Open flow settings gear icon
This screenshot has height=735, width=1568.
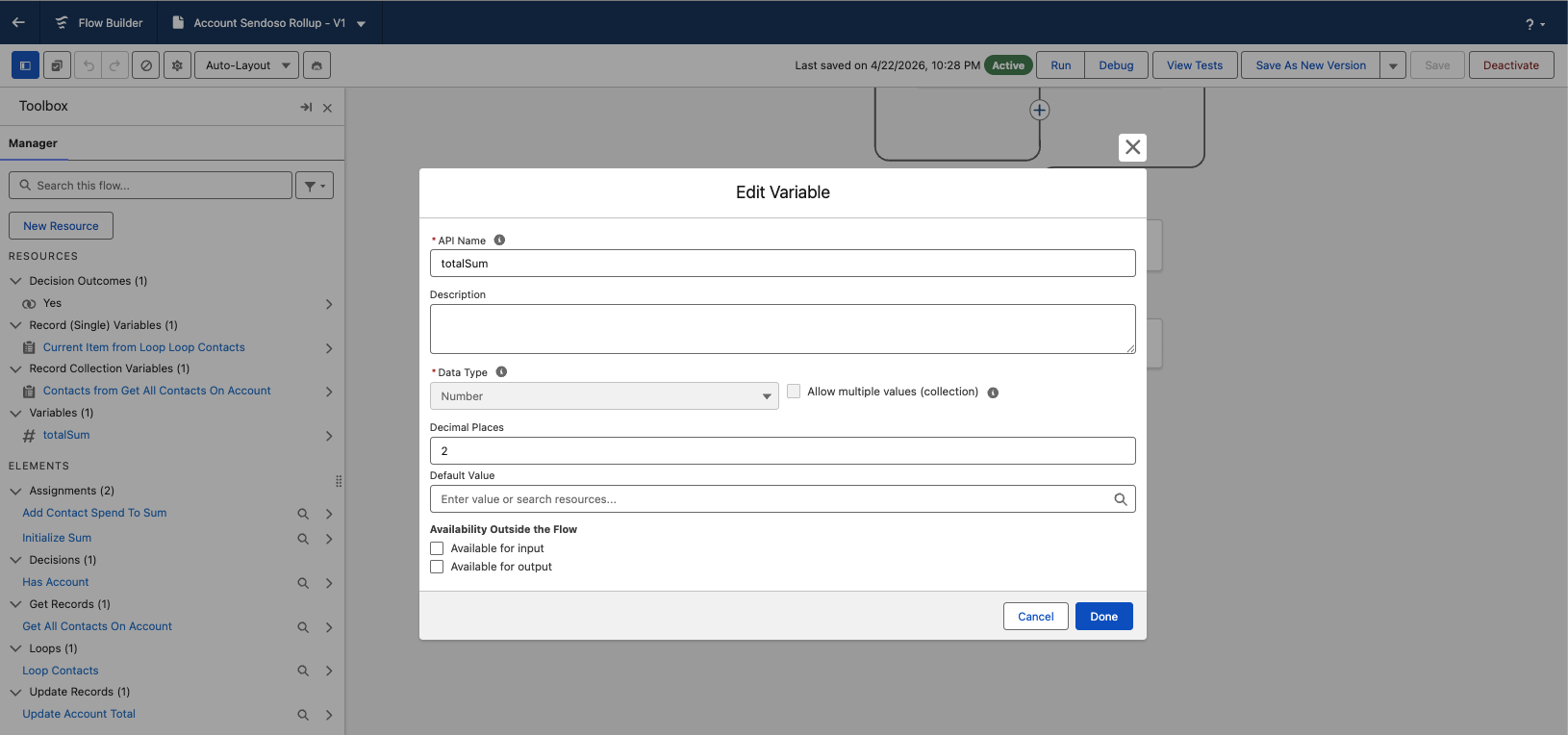177,65
